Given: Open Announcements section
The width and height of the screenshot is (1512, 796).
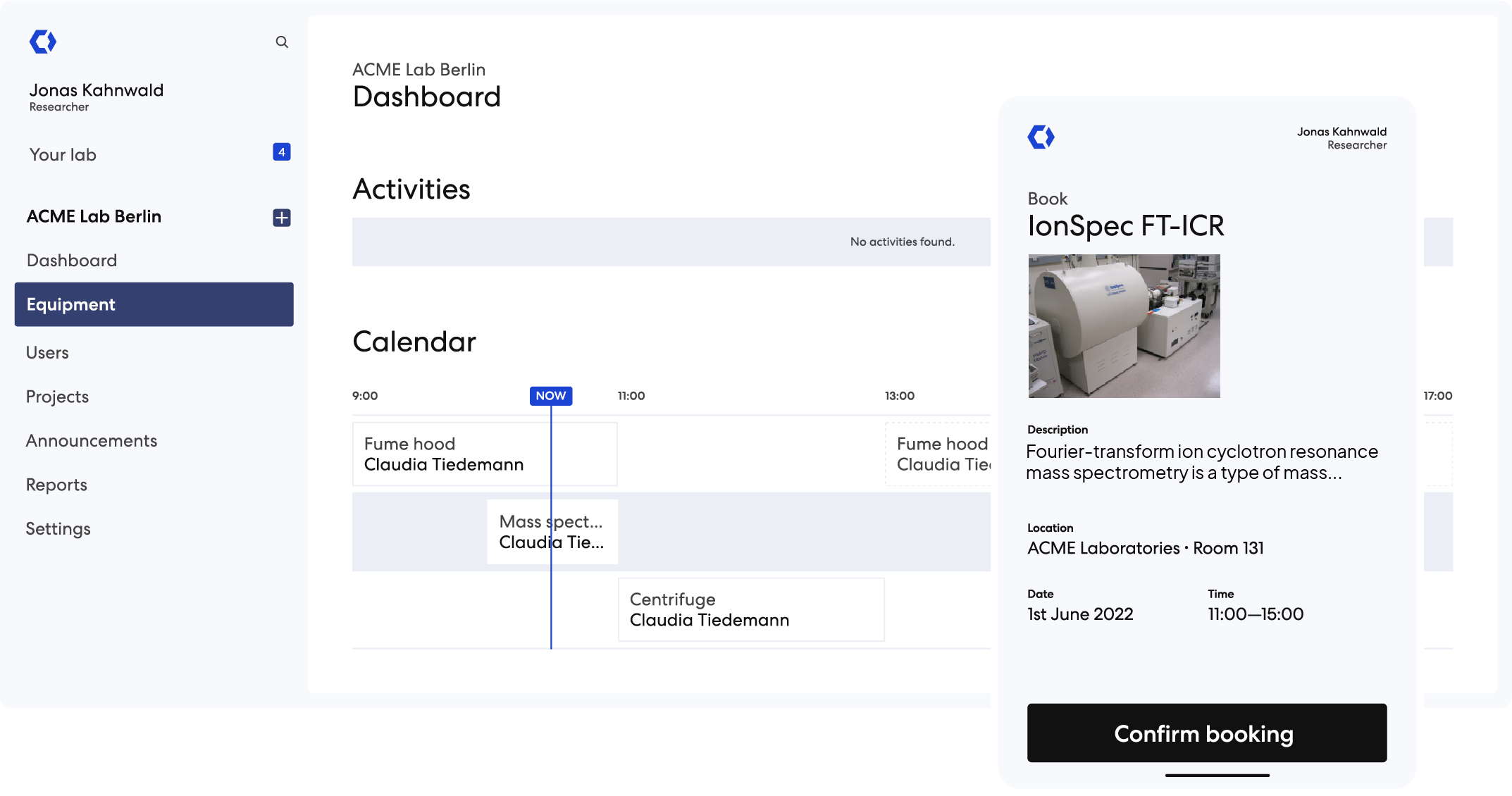Looking at the screenshot, I should coord(92,441).
